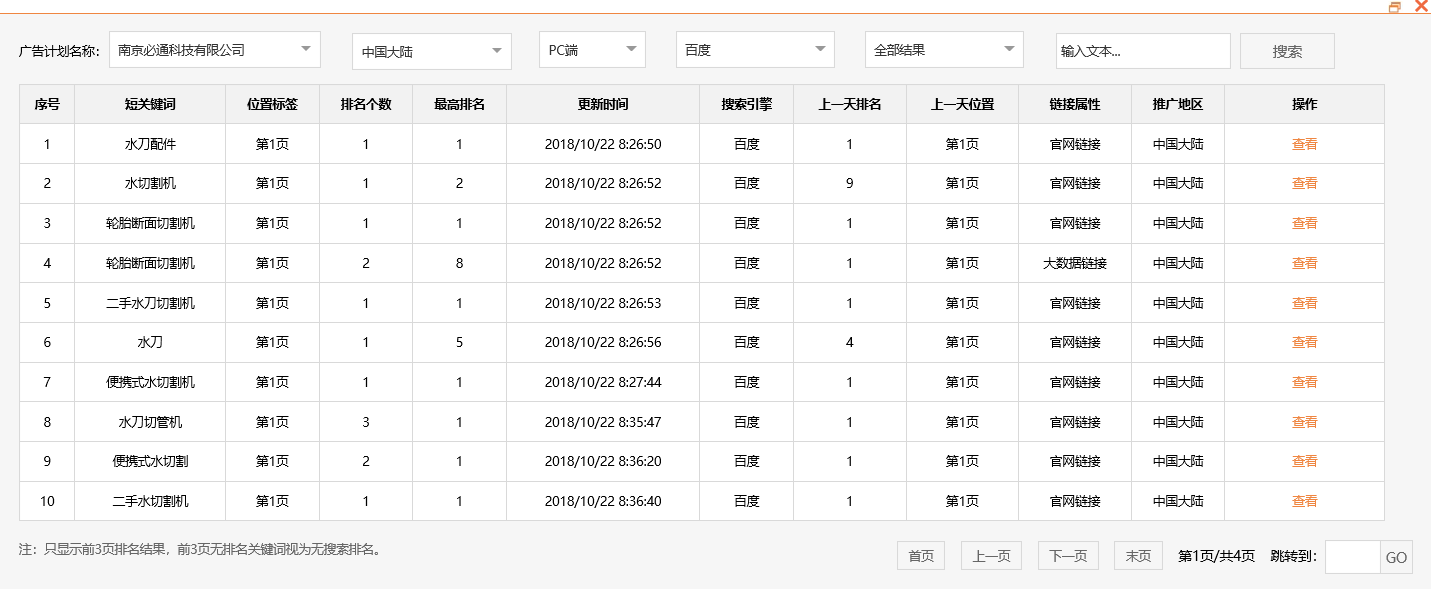The width and height of the screenshot is (1431, 589).
Task: Select the table row for keyword 水刀
Action: 600,342
